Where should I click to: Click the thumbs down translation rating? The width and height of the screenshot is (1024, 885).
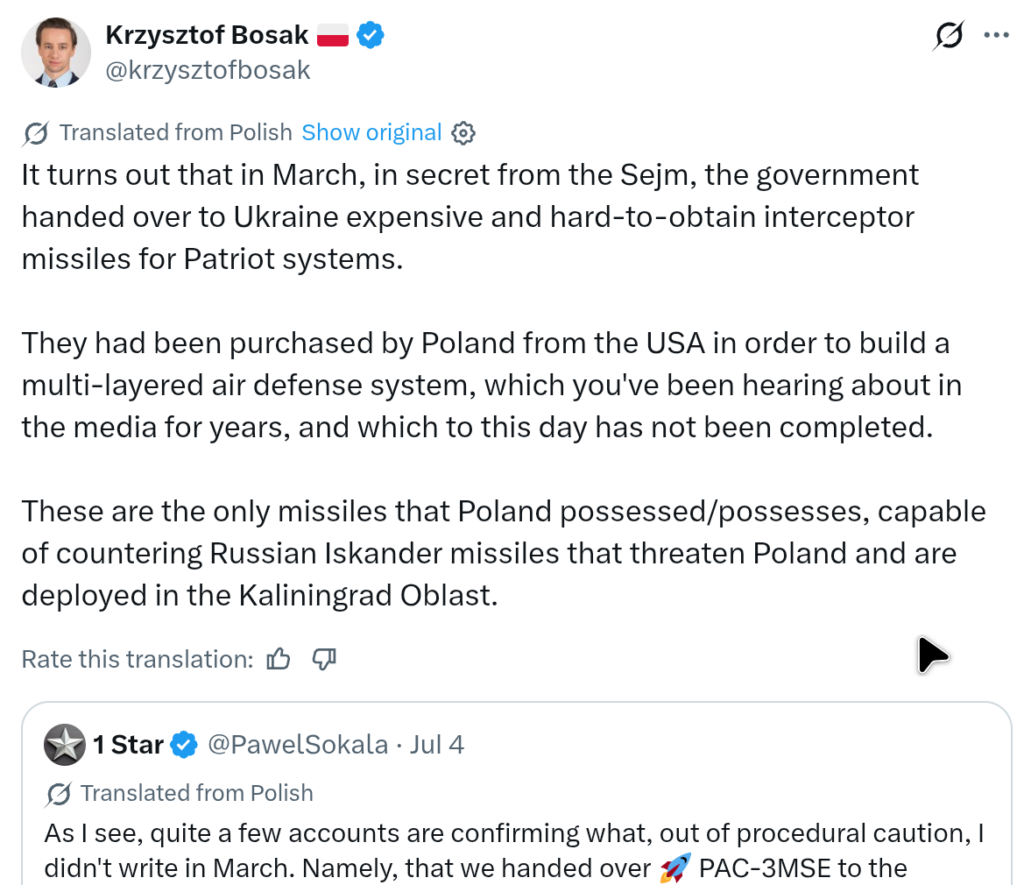click(x=324, y=659)
